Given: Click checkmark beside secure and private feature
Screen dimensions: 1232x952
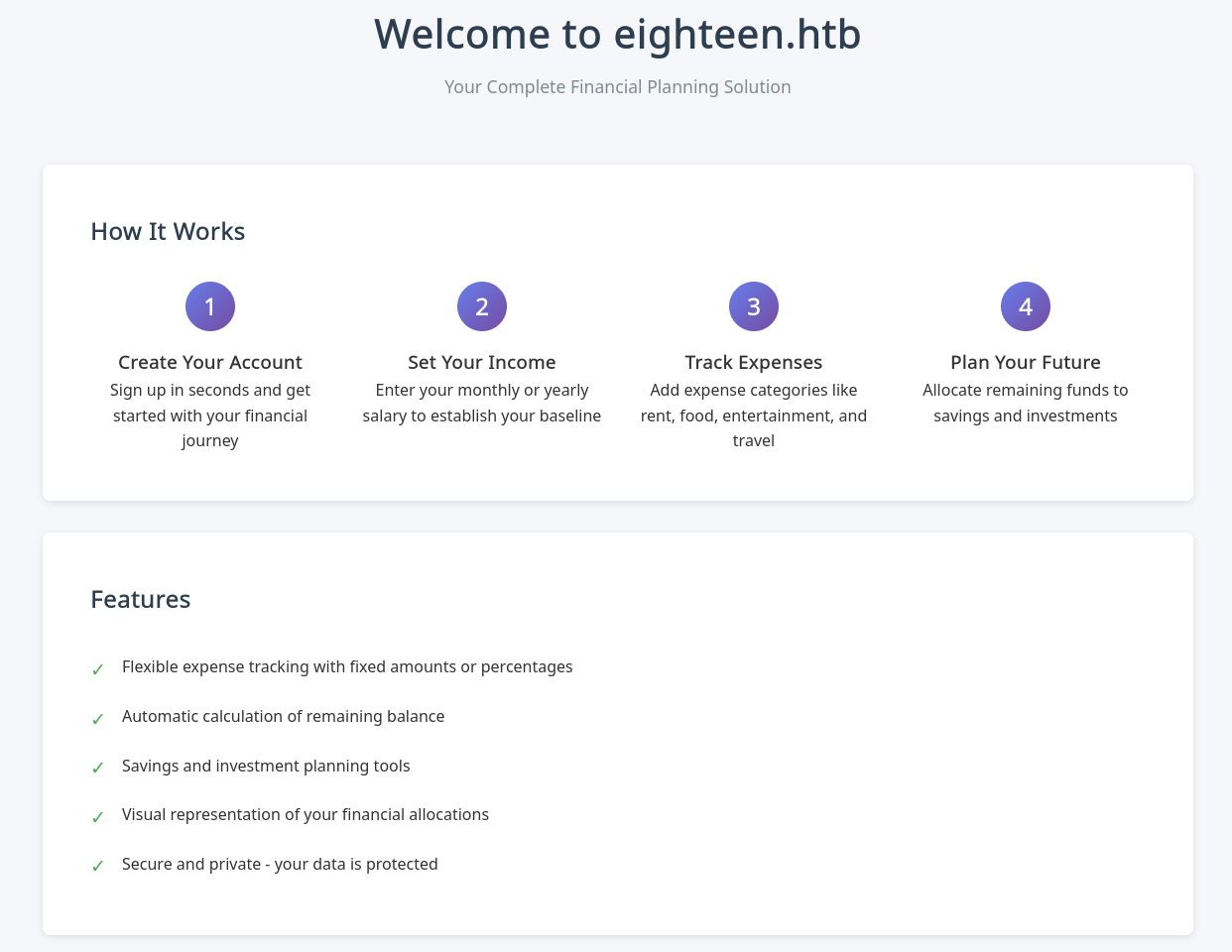Looking at the screenshot, I should tap(98, 866).
